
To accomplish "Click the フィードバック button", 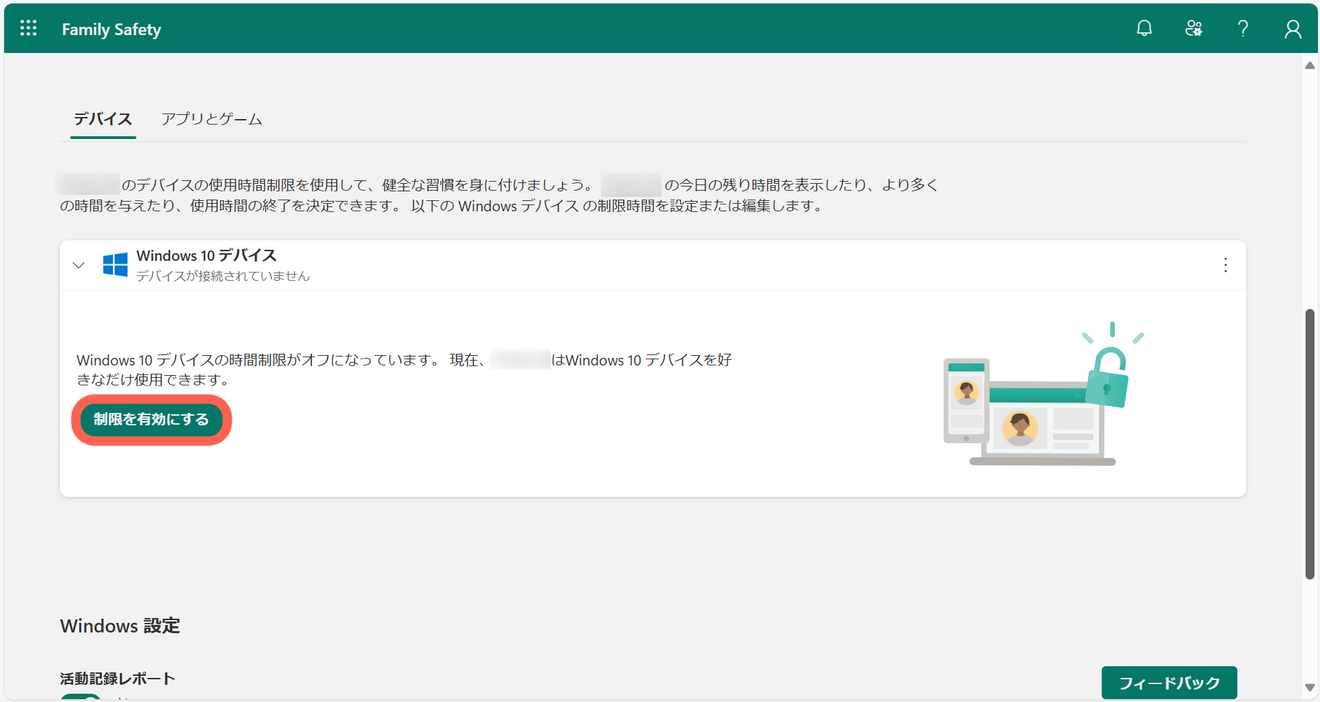I will 1169,683.
